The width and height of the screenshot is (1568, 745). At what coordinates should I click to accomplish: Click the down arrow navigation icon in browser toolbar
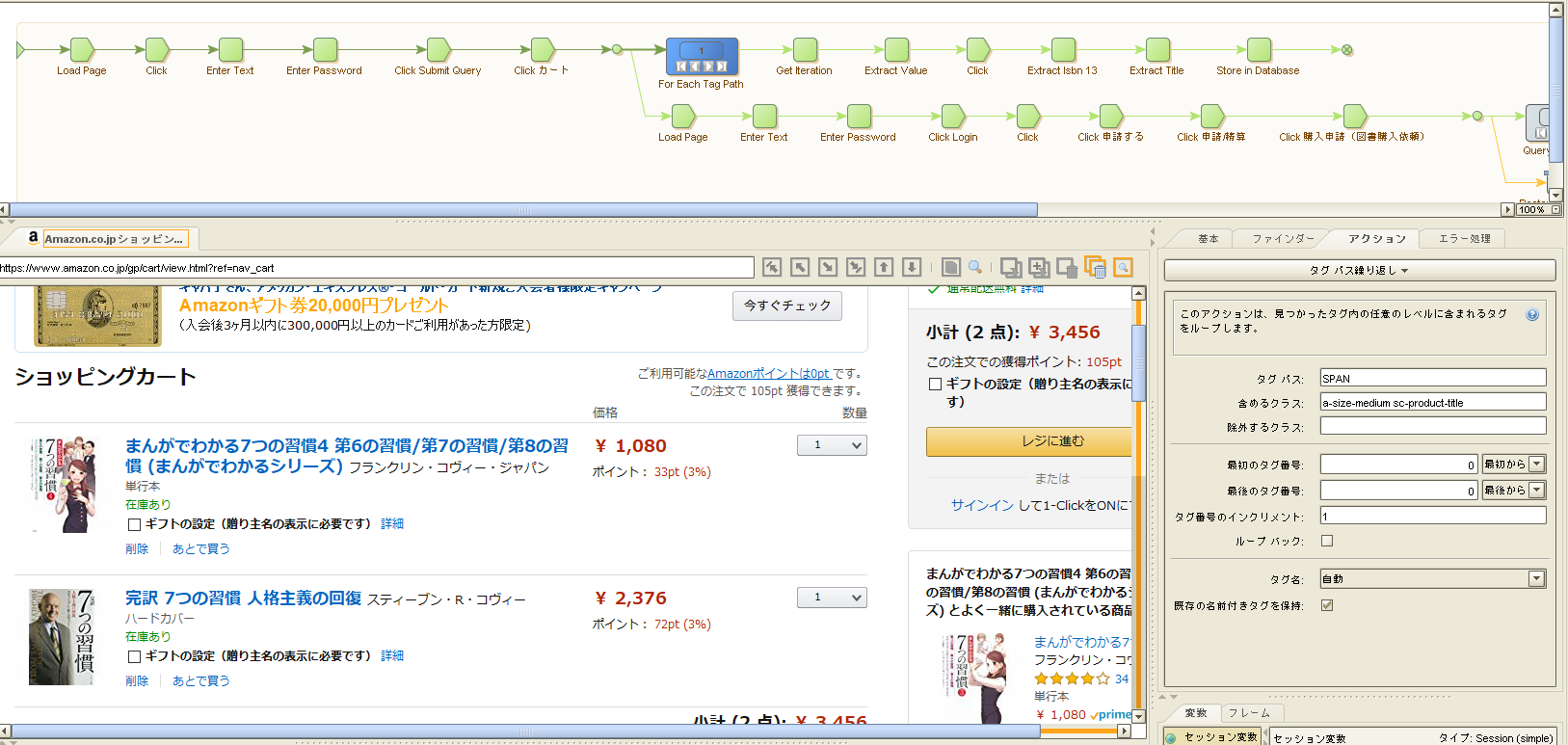[912, 268]
